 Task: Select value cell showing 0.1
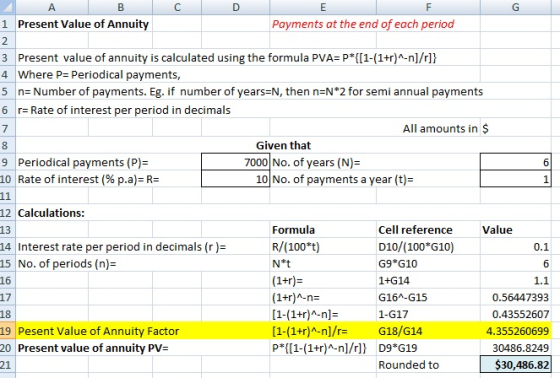click(x=516, y=247)
